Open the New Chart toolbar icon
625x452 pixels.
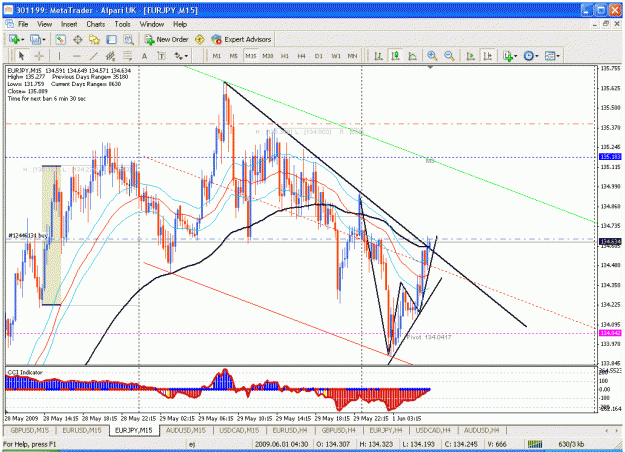[14, 39]
